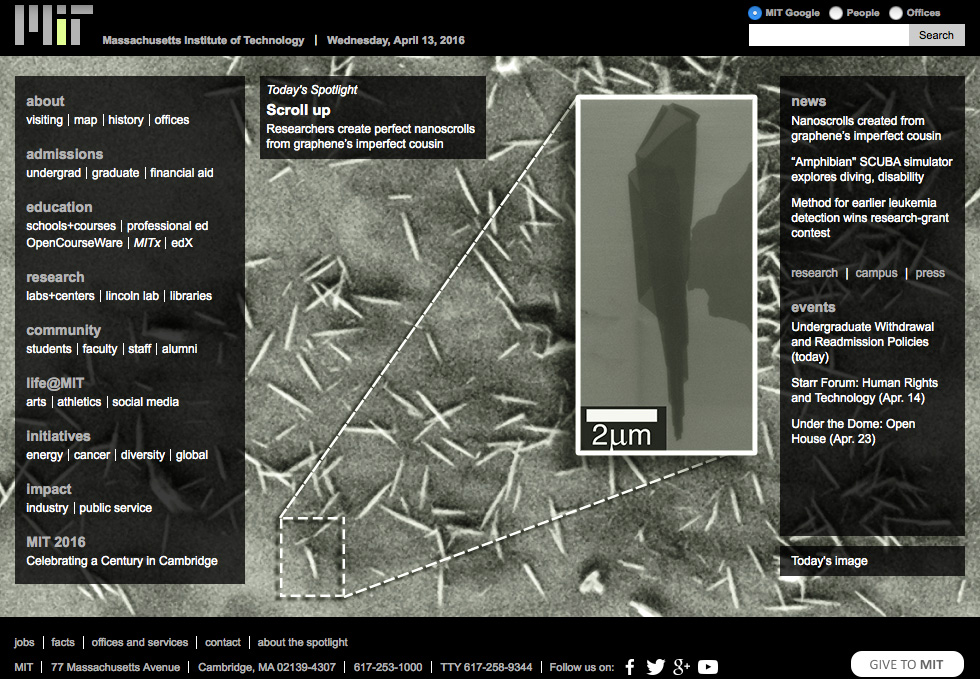Open MIT's Facebook page icon
The height and width of the screenshot is (679, 980).
[630, 667]
